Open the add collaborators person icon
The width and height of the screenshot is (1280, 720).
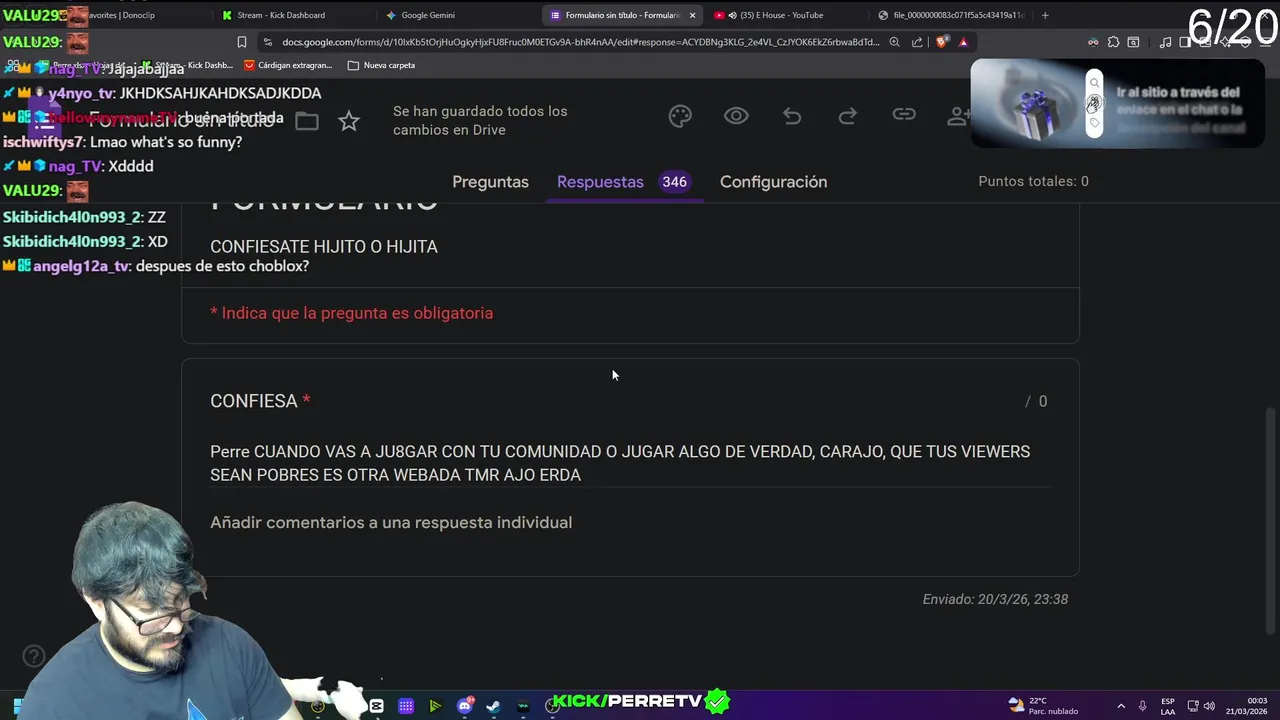[x=958, y=116]
